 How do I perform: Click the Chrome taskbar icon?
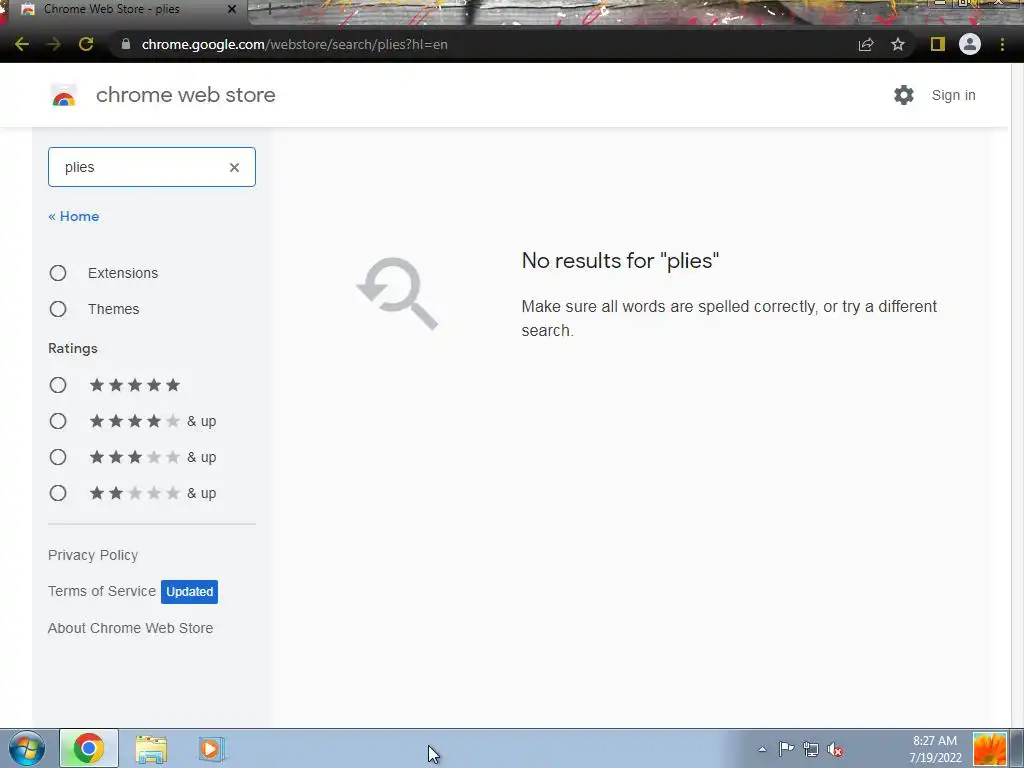[x=89, y=748]
